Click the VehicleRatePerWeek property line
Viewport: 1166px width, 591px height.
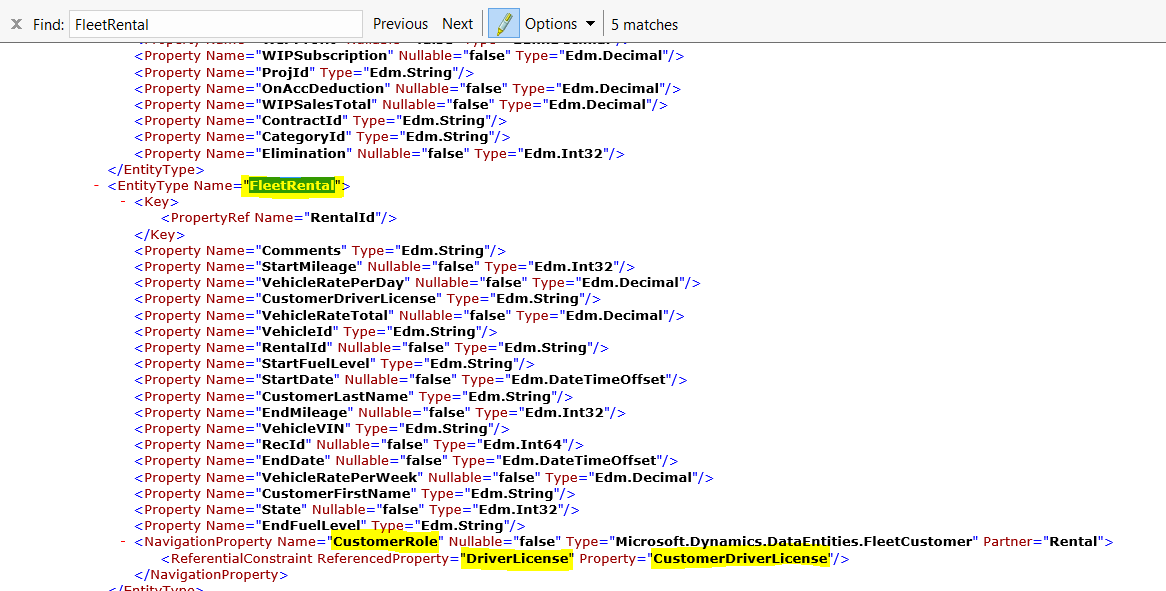pos(424,477)
